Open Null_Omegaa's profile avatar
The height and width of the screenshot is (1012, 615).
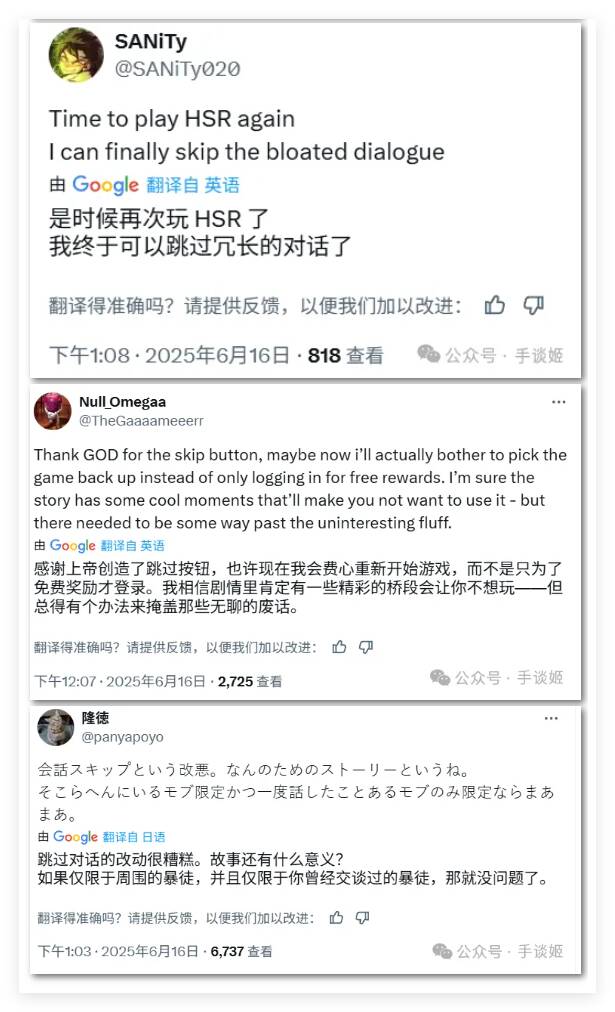tap(53, 411)
